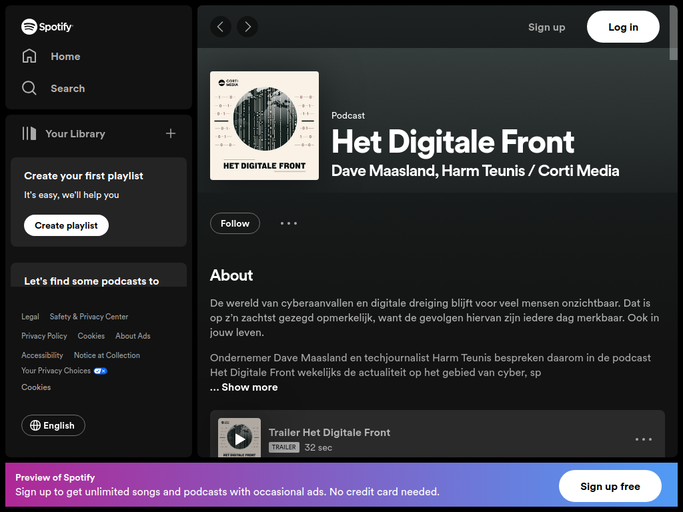Click the Your Privacy Choices badge icon
The width and height of the screenshot is (683, 512).
coord(100,371)
